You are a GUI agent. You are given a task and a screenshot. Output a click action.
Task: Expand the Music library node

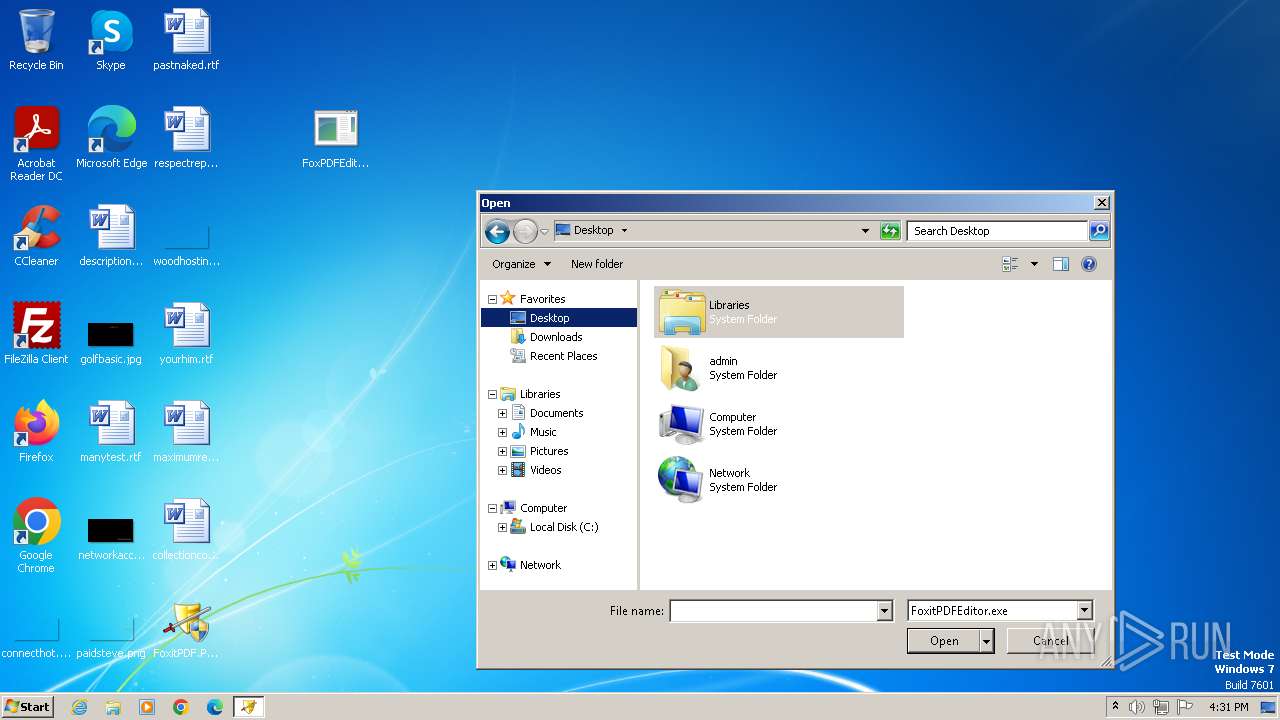click(502, 432)
